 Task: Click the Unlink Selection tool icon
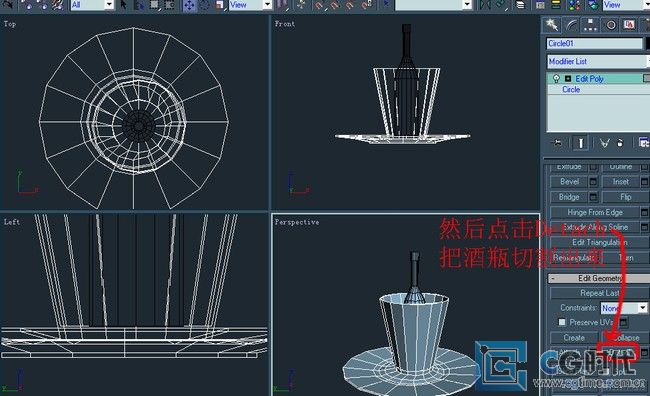pos(43,5)
